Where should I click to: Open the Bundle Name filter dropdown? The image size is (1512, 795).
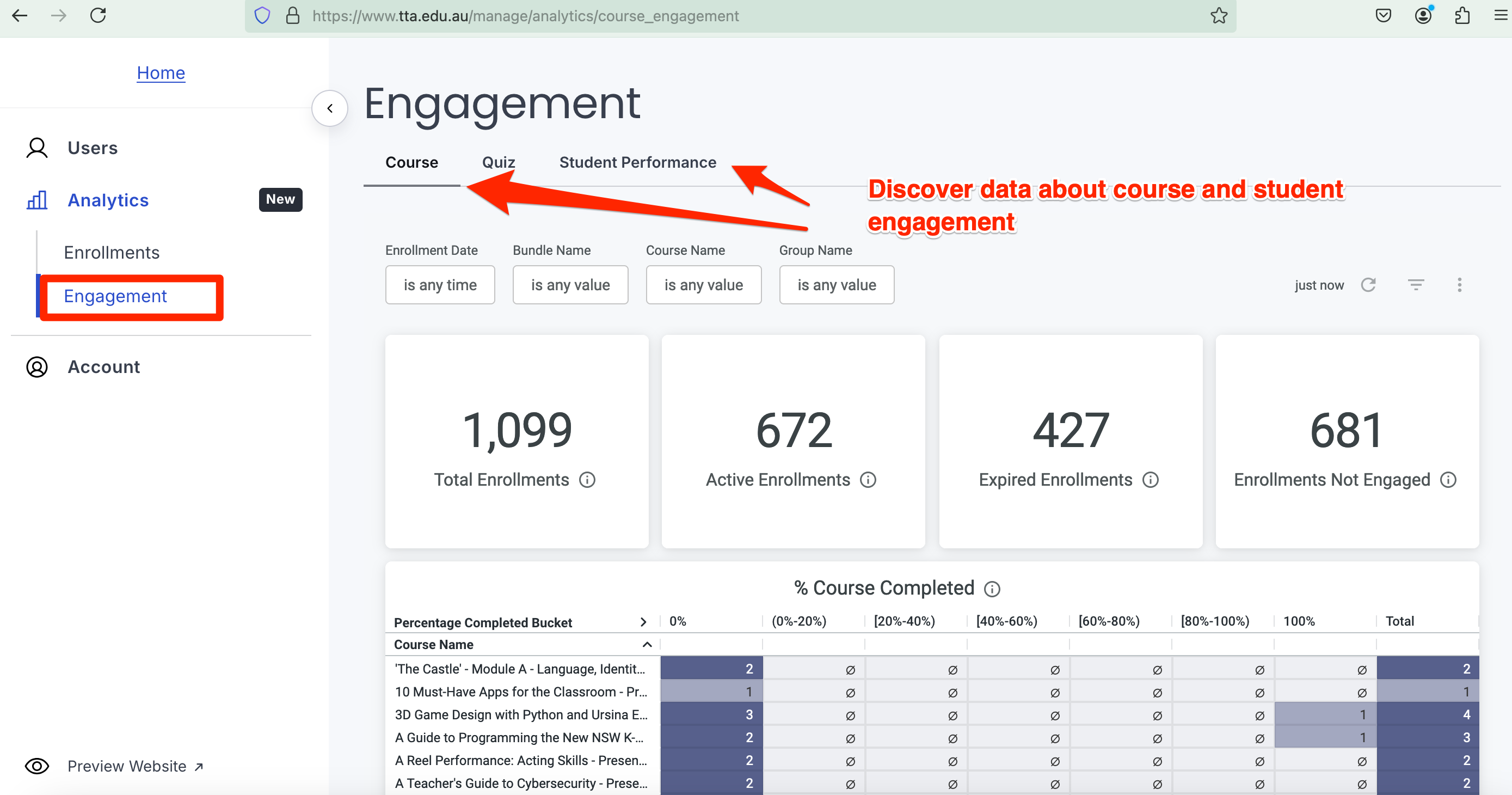570,285
